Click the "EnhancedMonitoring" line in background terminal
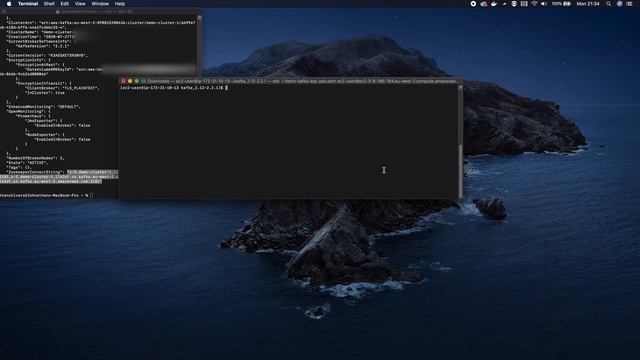Image resolution: width=640 pixels, height=360 pixels. click(x=43, y=107)
